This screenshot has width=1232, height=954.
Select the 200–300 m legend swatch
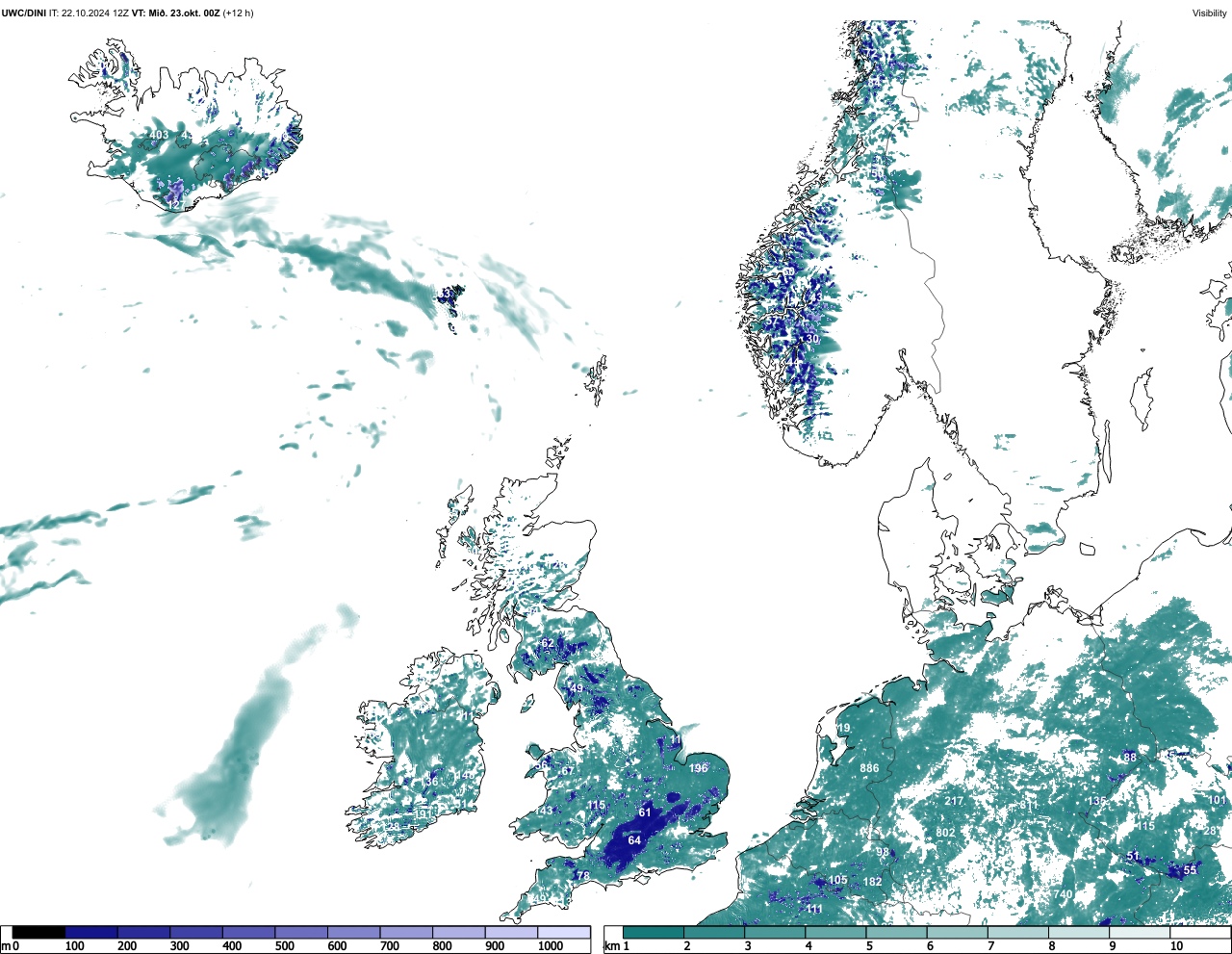pos(143,933)
